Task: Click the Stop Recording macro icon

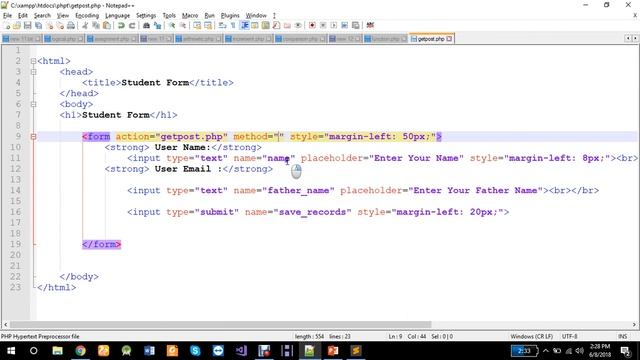Action: point(323,25)
